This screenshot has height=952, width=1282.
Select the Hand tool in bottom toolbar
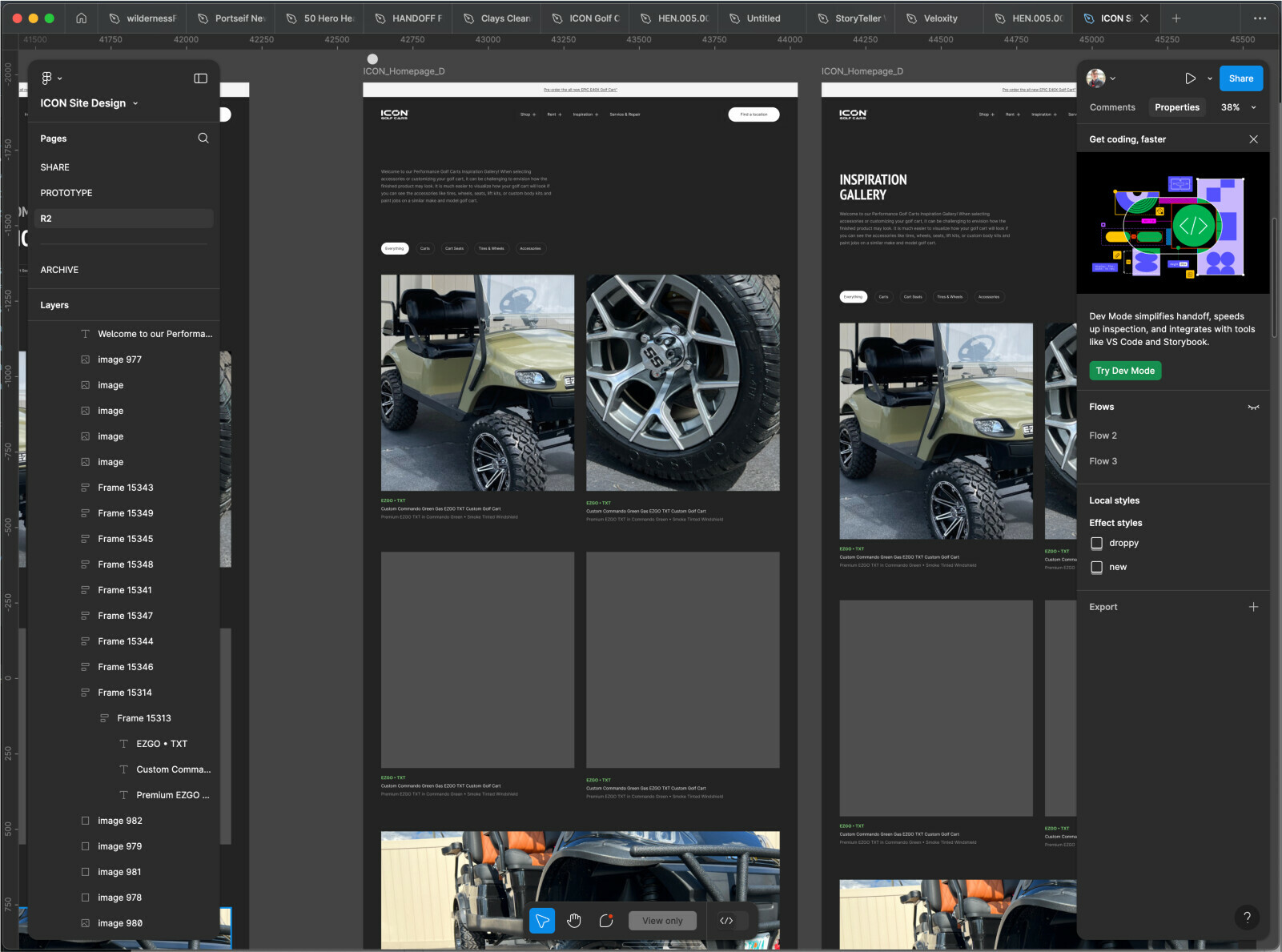pos(574,921)
